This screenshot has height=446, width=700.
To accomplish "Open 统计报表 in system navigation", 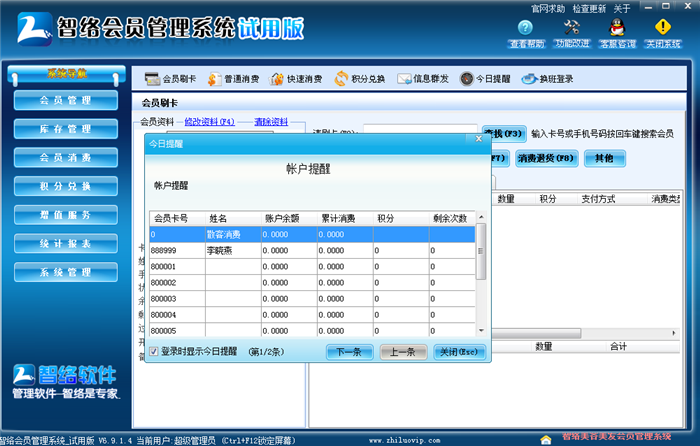I will 66,243.
